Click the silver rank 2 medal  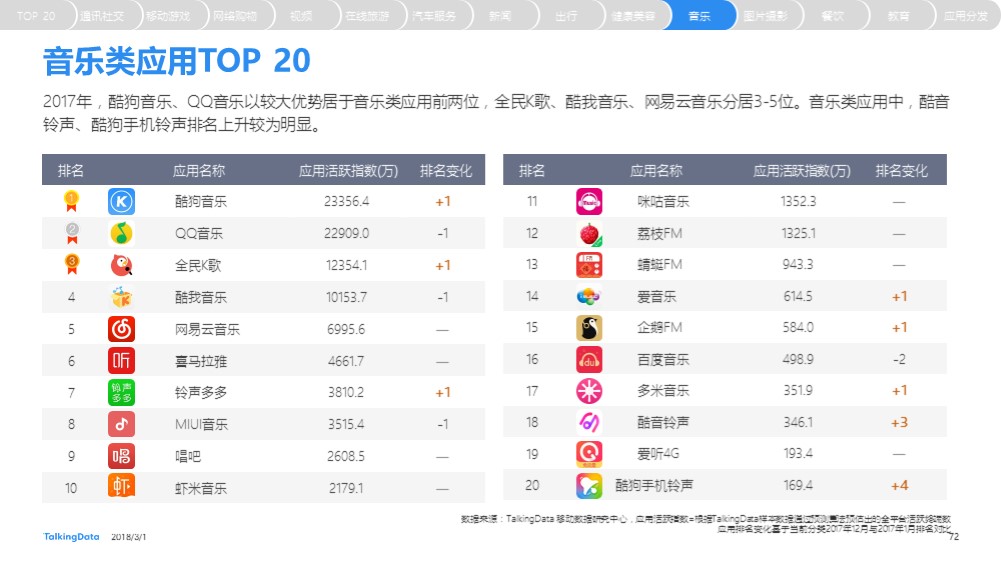(72, 234)
